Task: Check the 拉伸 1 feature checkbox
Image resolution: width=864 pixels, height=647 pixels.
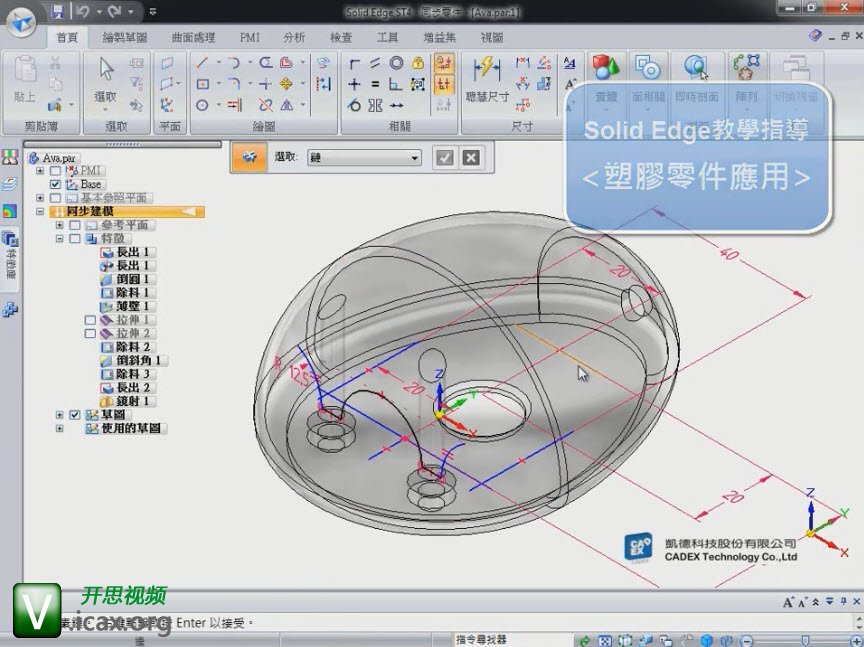Action: (x=91, y=320)
